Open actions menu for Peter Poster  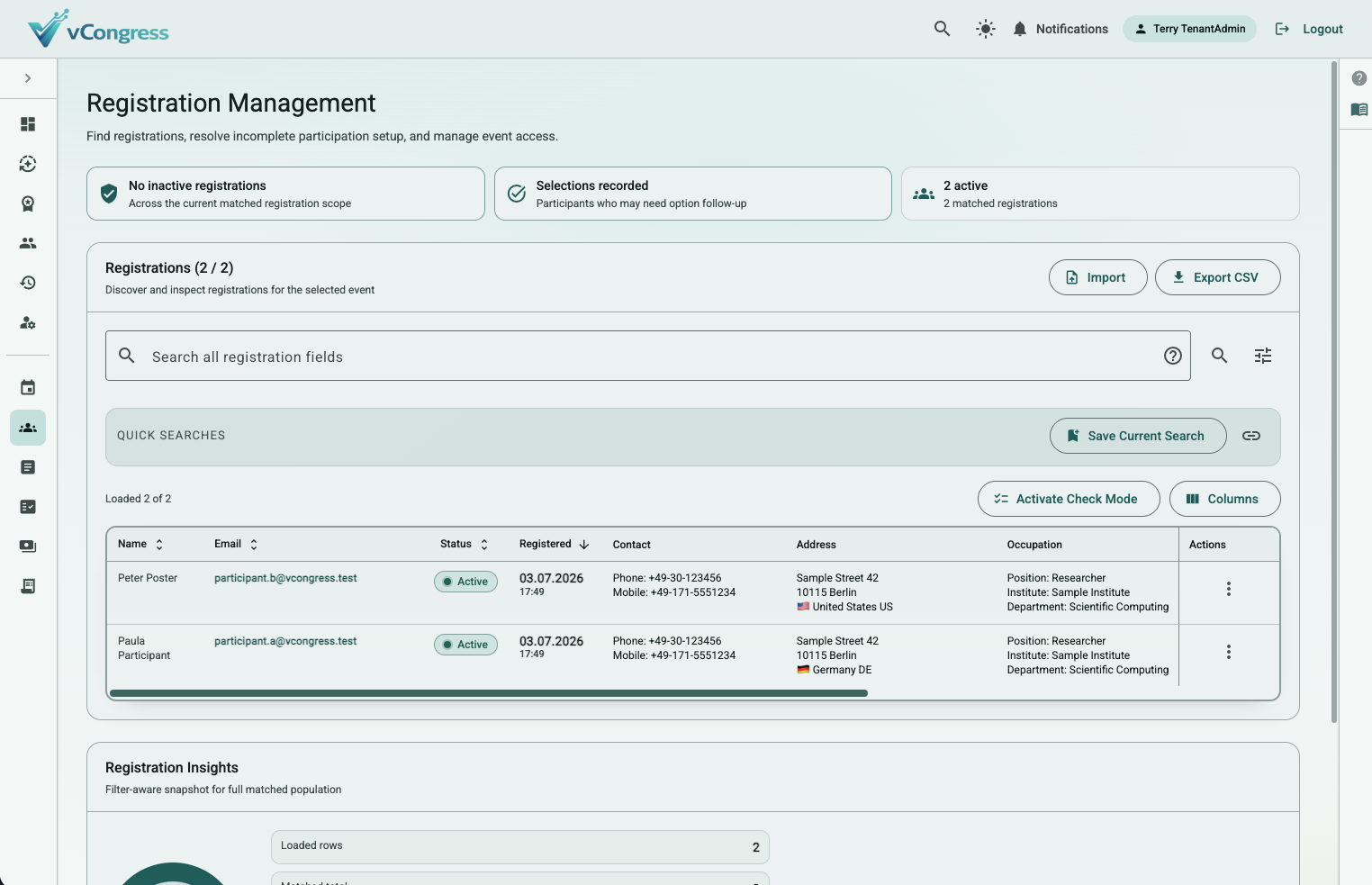click(1228, 589)
